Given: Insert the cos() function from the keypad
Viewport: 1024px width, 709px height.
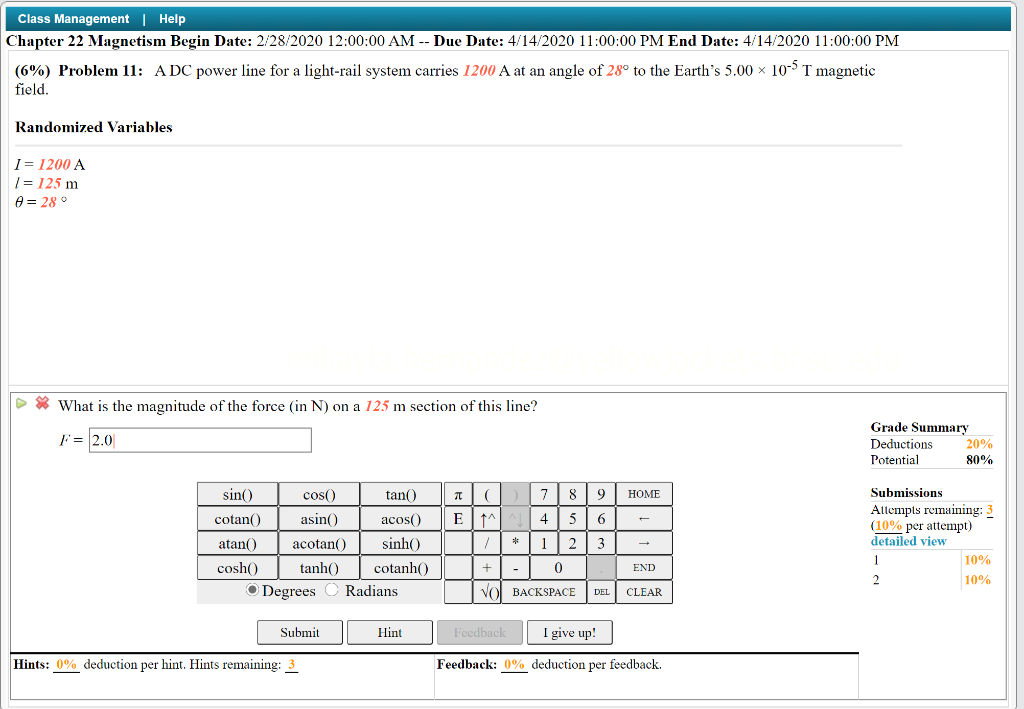Looking at the screenshot, I should [x=318, y=493].
